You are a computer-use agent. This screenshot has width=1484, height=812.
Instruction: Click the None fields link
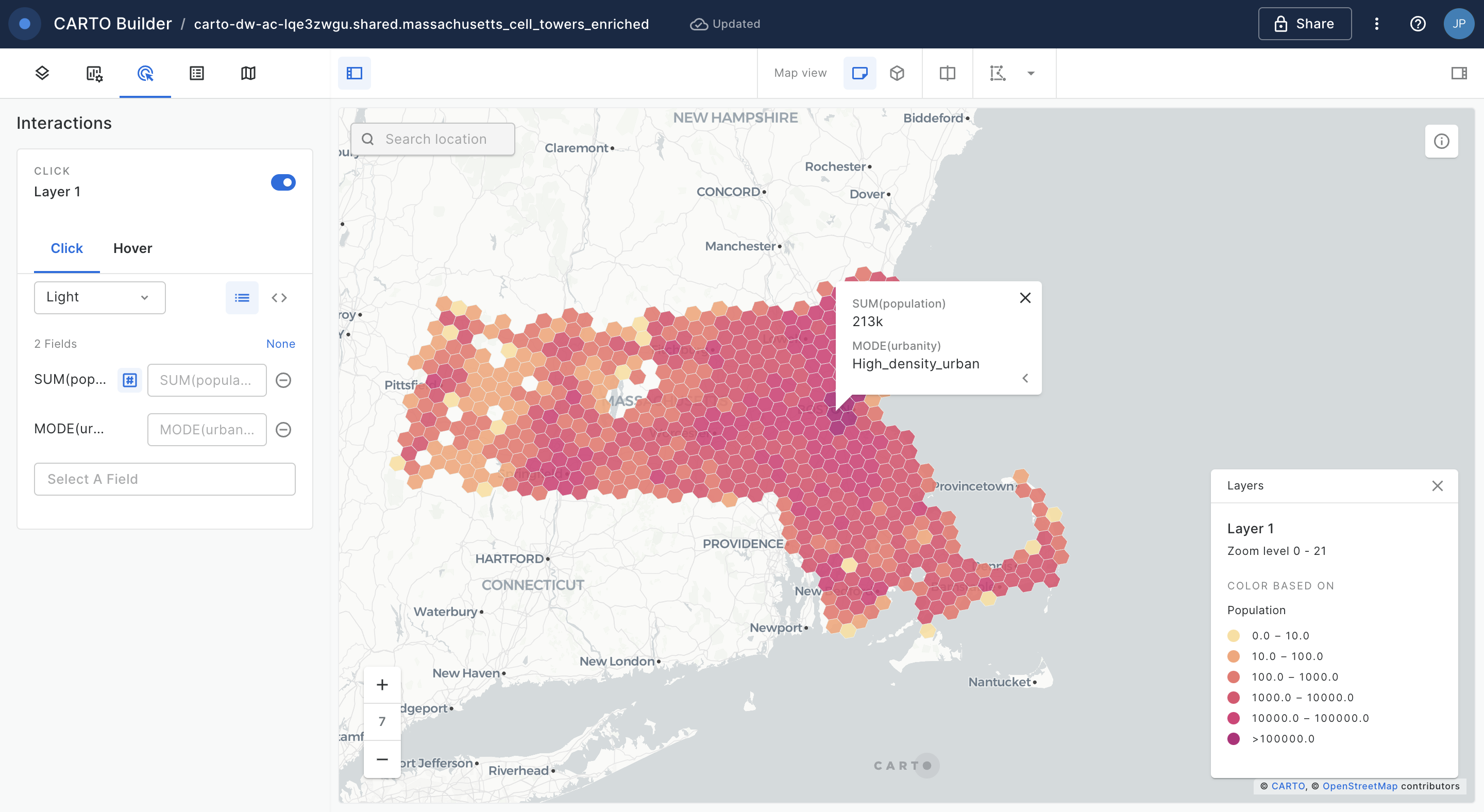point(280,344)
